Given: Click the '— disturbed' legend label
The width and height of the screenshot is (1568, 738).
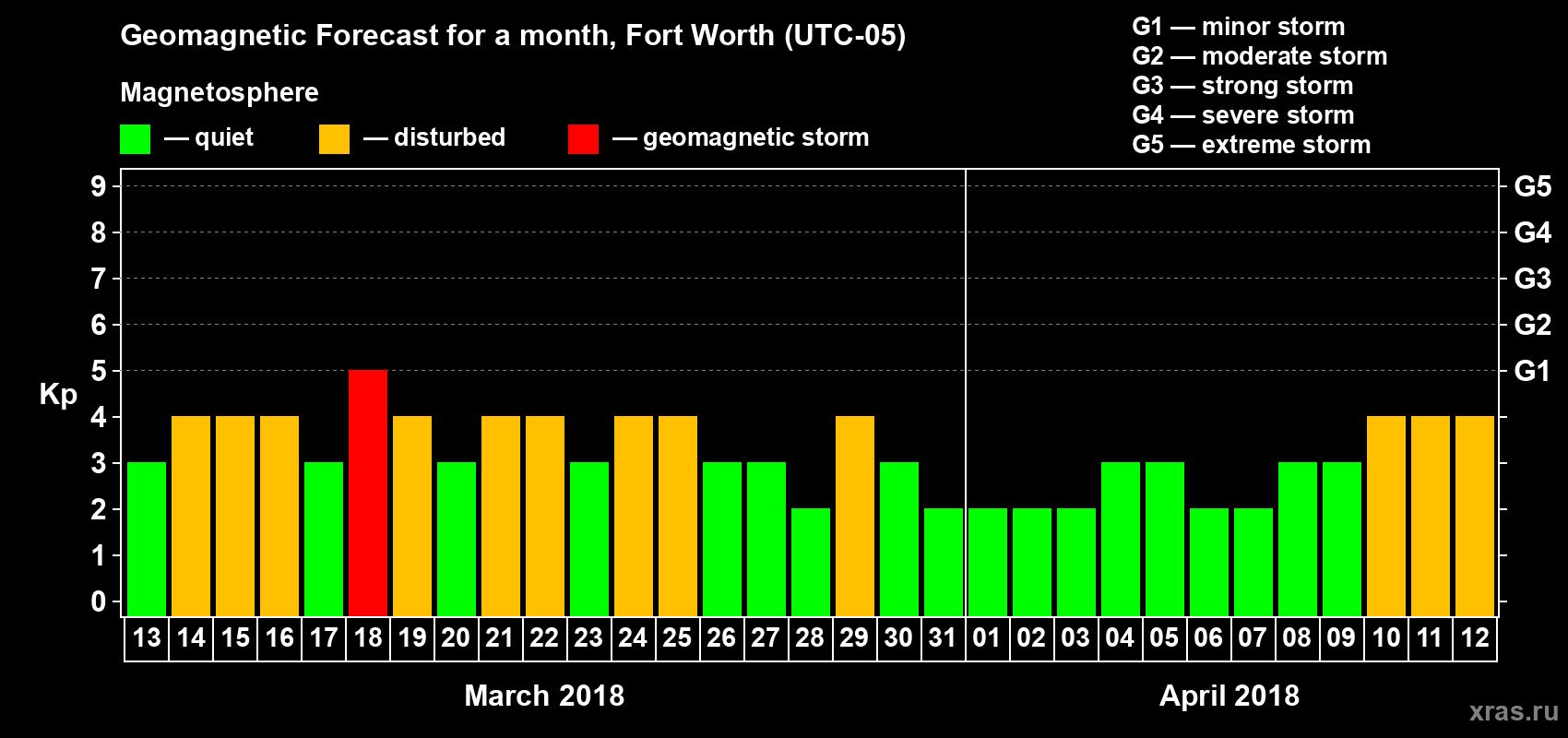Looking at the screenshot, I should (434, 138).
